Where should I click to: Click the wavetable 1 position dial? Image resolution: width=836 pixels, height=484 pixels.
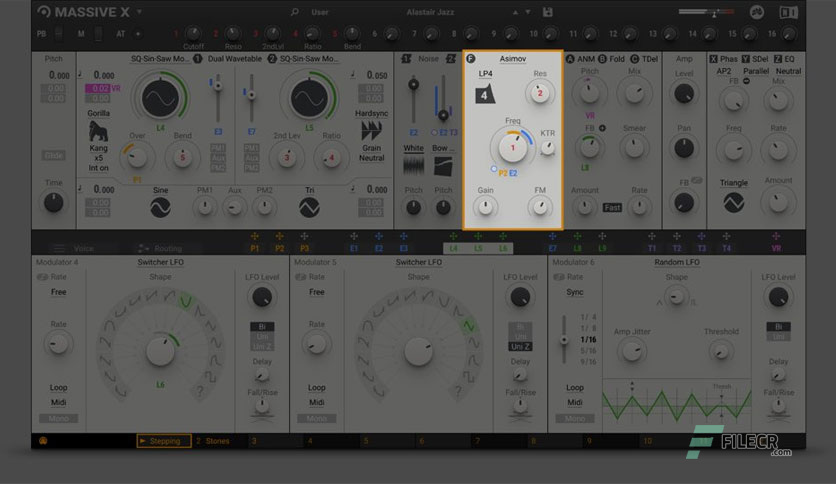[160, 98]
